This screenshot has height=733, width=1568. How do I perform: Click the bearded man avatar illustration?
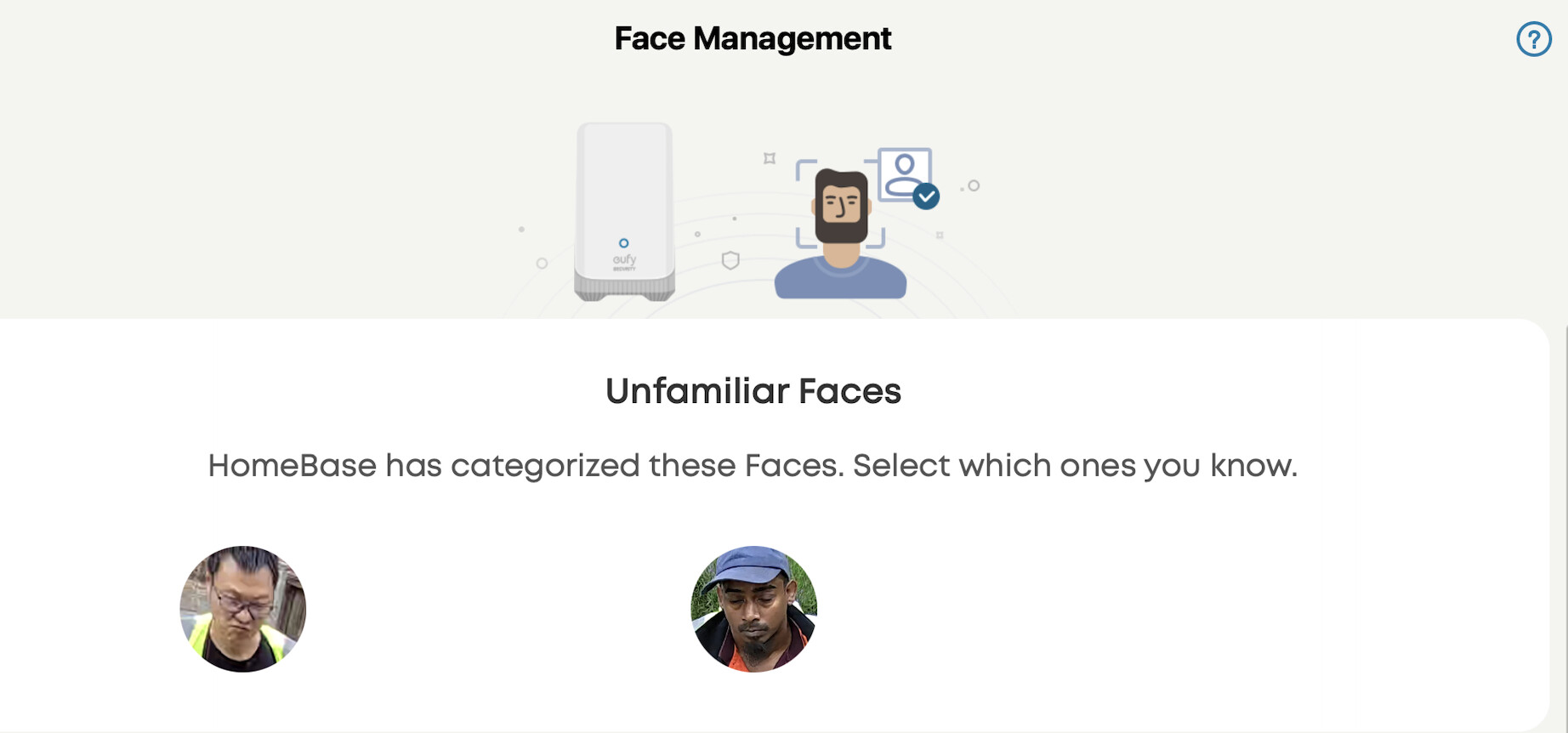click(x=841, y=208)
